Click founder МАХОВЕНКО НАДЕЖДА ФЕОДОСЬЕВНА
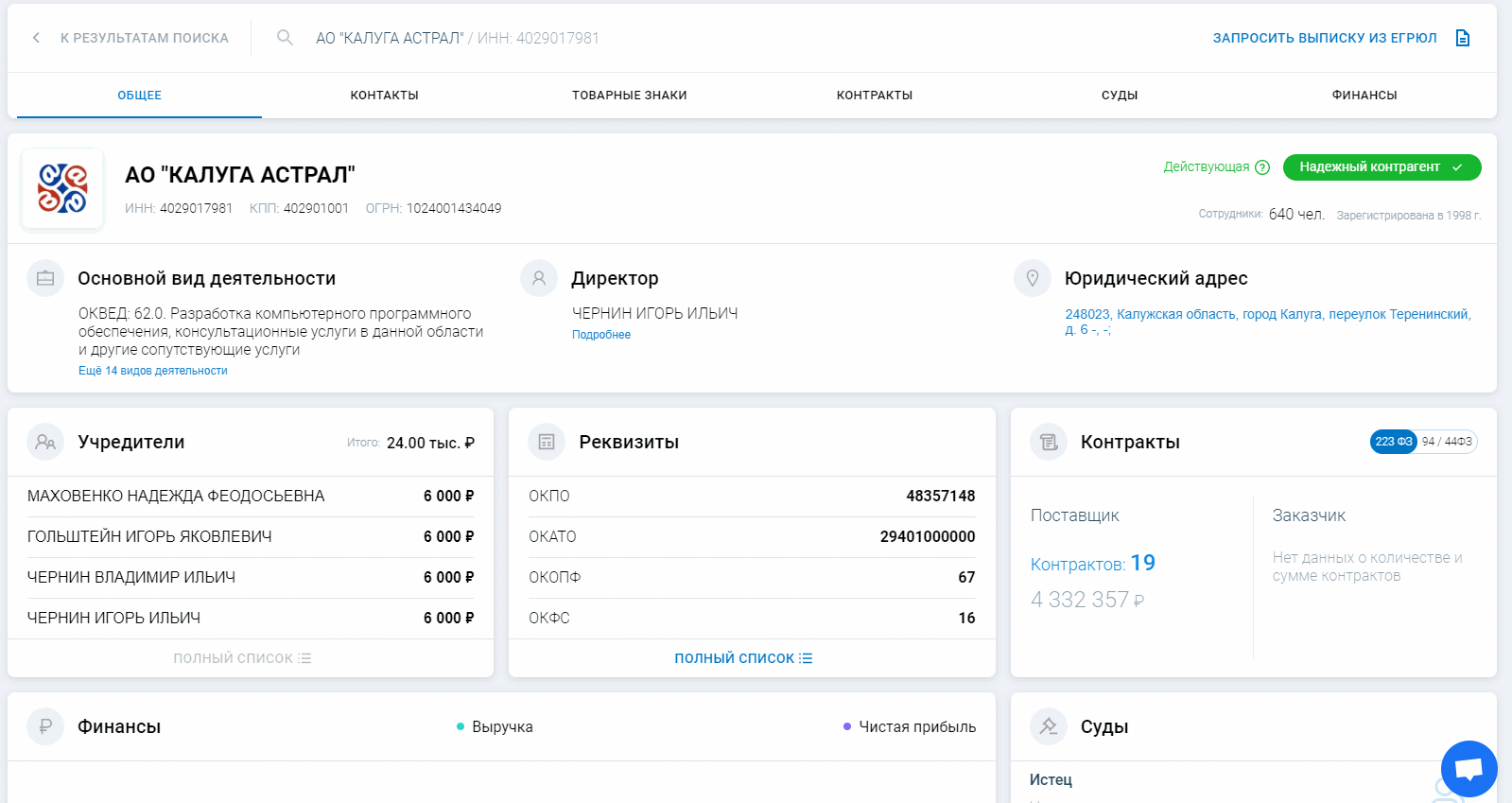This screenshot has width=1512, height=803. [x=176, y=497]
